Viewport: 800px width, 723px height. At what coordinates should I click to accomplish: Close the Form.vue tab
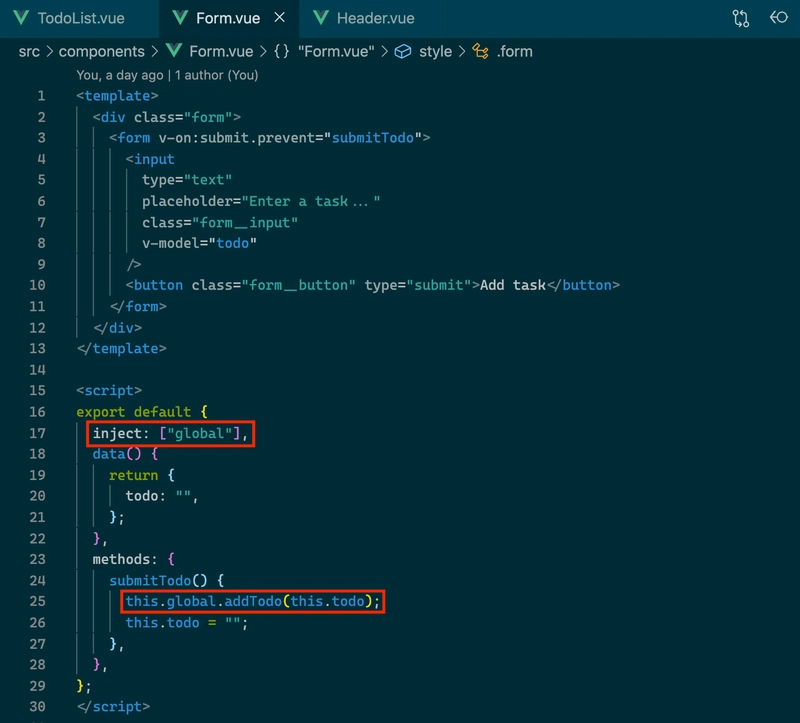point(280,17)
